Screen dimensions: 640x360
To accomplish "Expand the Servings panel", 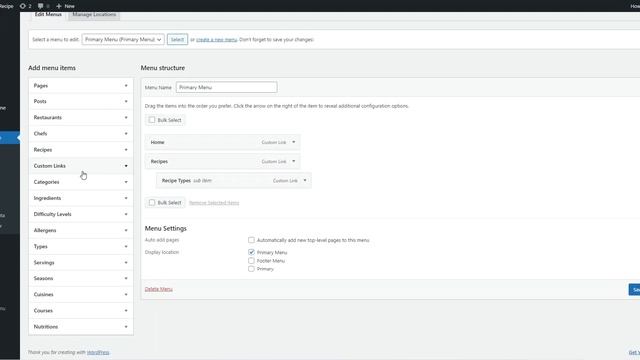I will click(x=81, y=262).
